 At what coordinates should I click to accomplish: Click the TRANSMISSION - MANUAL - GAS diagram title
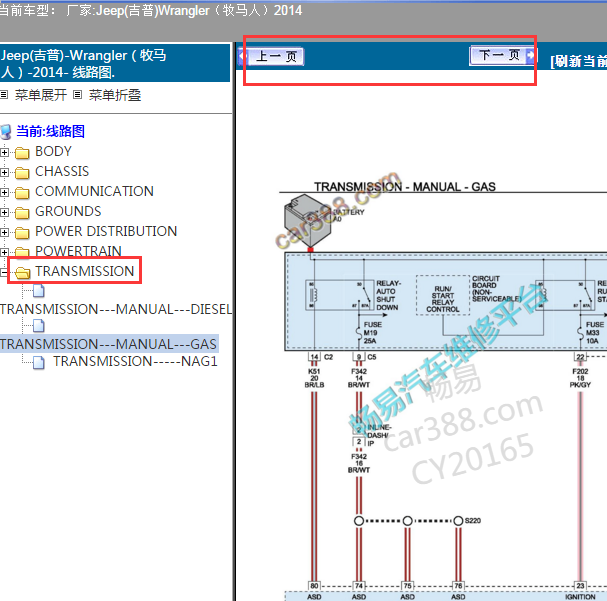405,187
